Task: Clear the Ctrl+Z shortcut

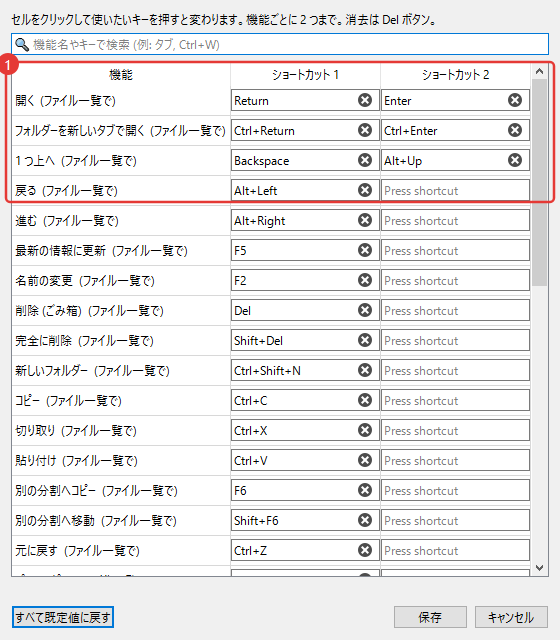Action: tap(365, 550)
